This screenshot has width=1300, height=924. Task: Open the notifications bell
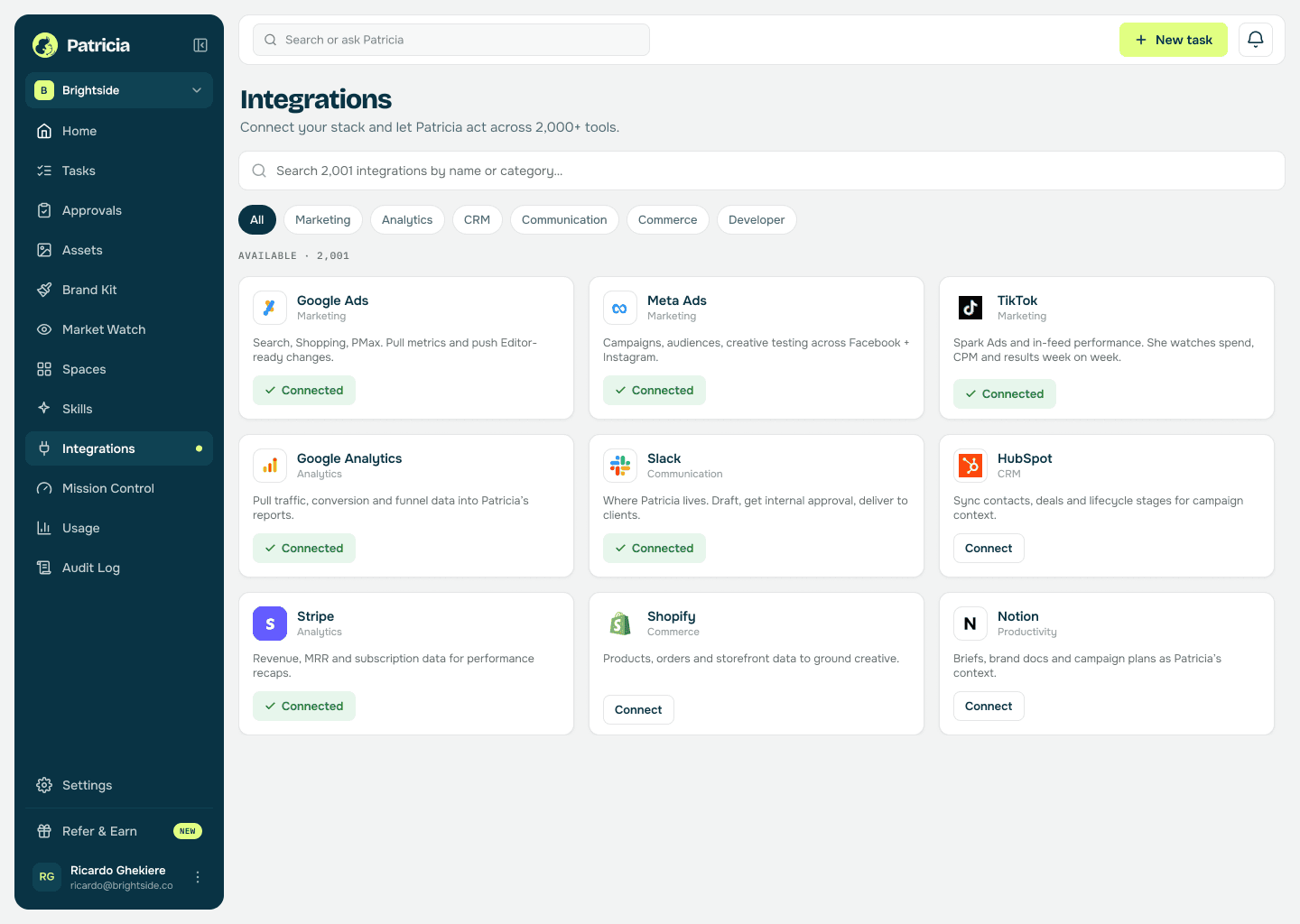[1256, 40]
